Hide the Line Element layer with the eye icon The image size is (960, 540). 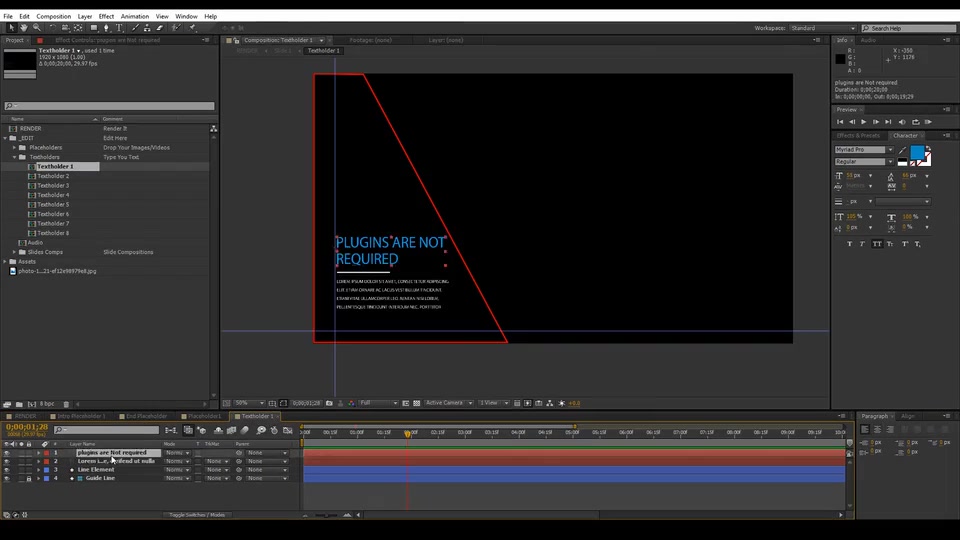pyautogui.click(x=7, y=470)
